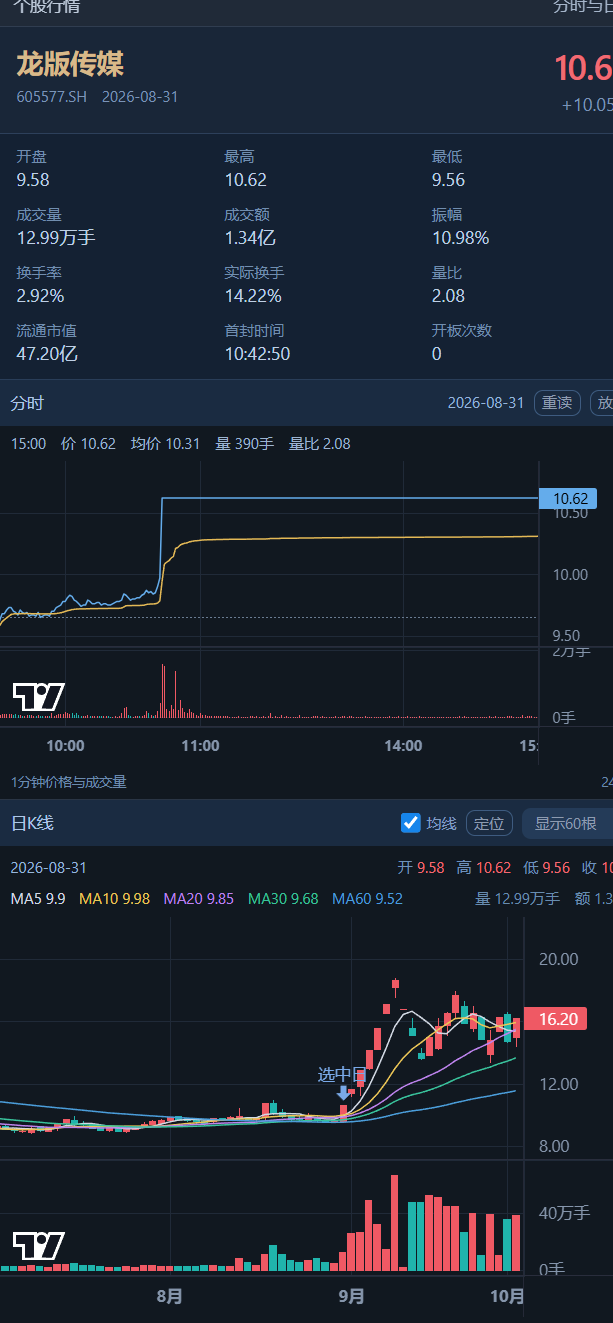Click the 14:00 label on intraday time axis

point(403,745)
